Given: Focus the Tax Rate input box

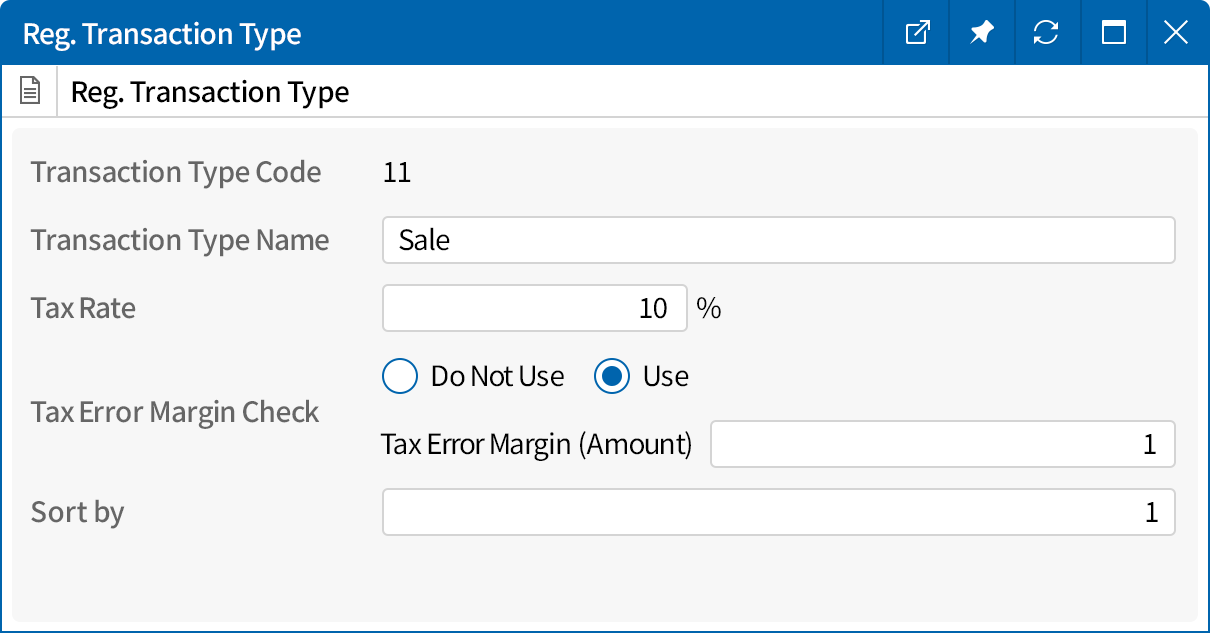Looking at the screenshot, I should [534, 308].
